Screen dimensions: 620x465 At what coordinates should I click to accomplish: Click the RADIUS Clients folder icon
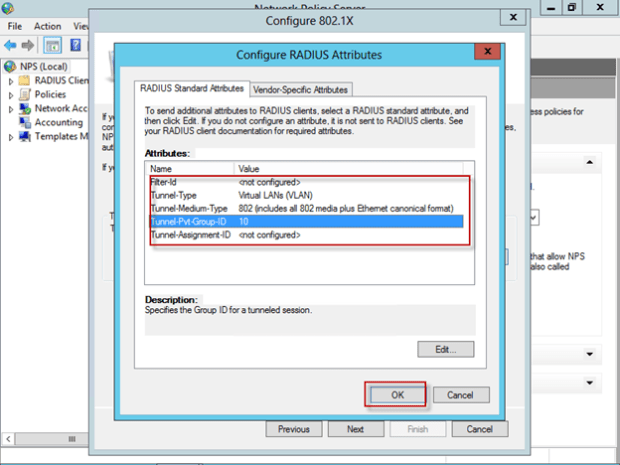(26, 80)
